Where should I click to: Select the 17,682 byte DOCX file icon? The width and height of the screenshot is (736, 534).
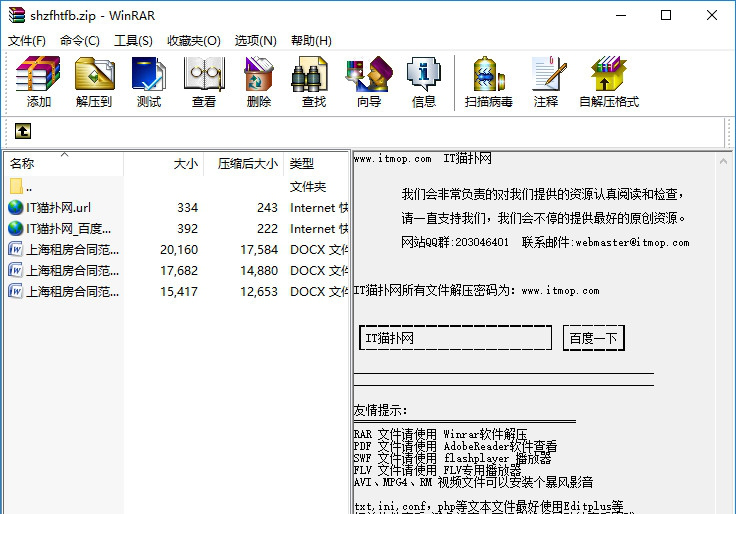tap(15, 270)
